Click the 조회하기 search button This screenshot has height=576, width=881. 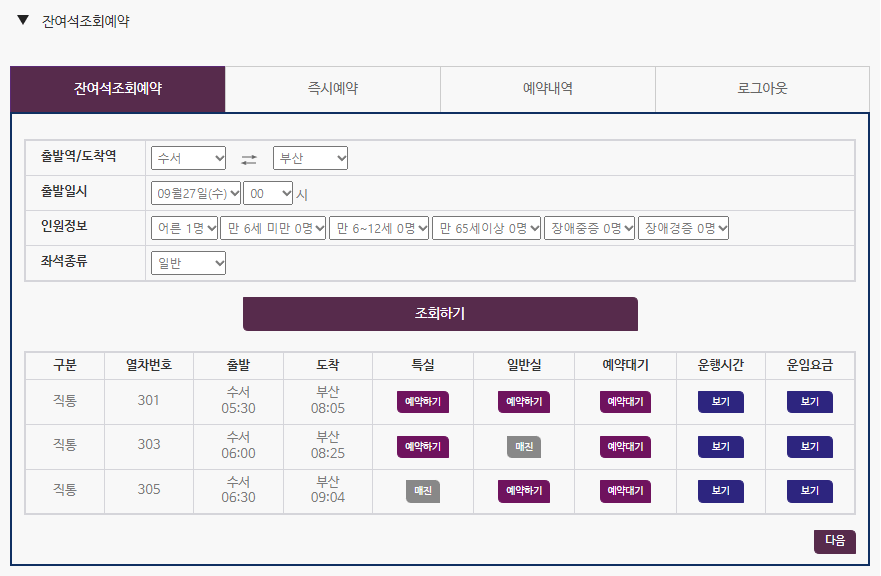(x=440, y=314)
